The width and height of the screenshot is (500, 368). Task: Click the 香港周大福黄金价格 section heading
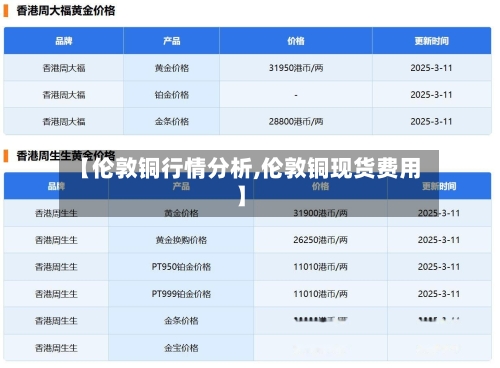click(x=66, y=11)
